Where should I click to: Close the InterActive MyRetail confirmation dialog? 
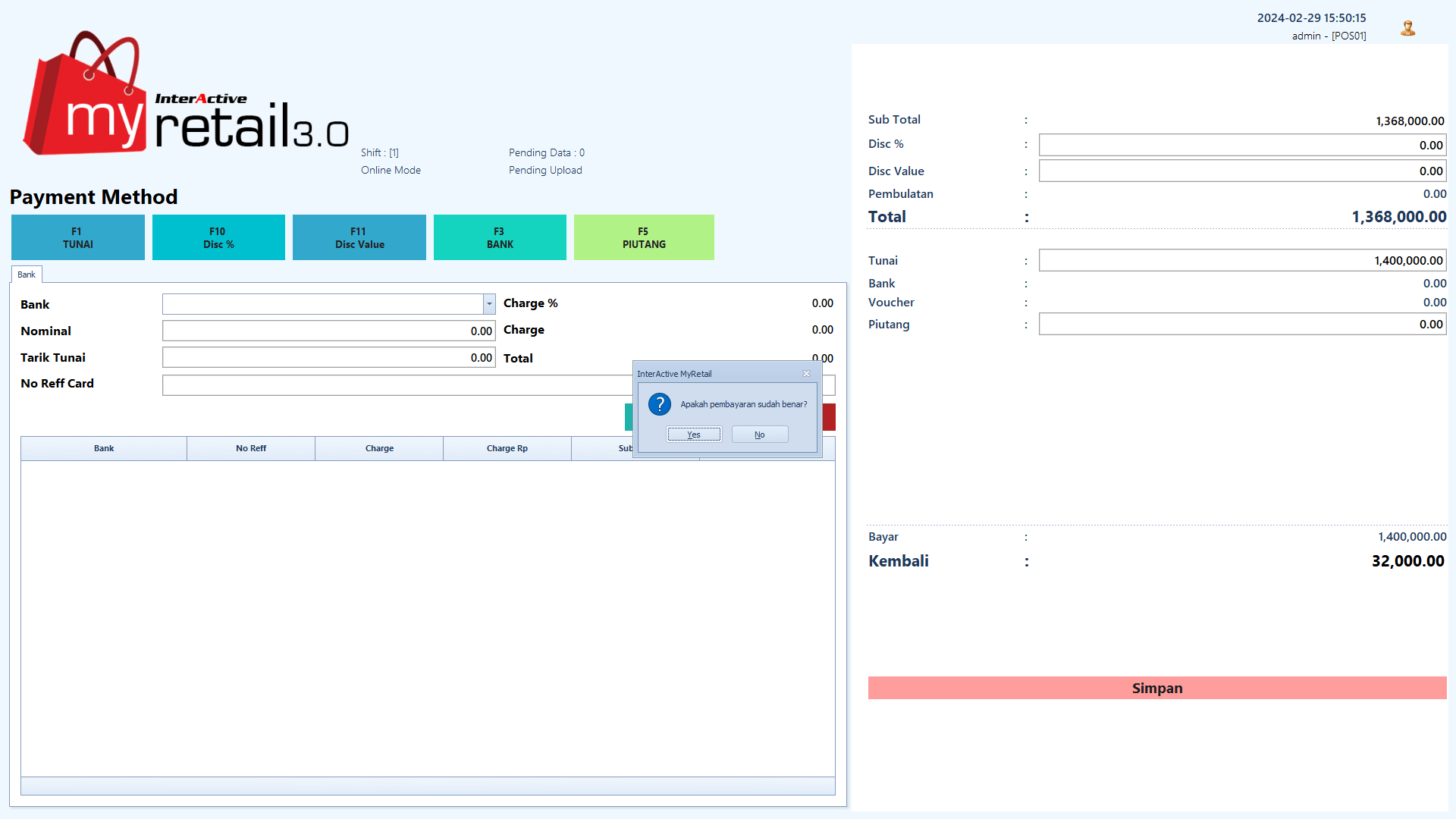point(806,373)
